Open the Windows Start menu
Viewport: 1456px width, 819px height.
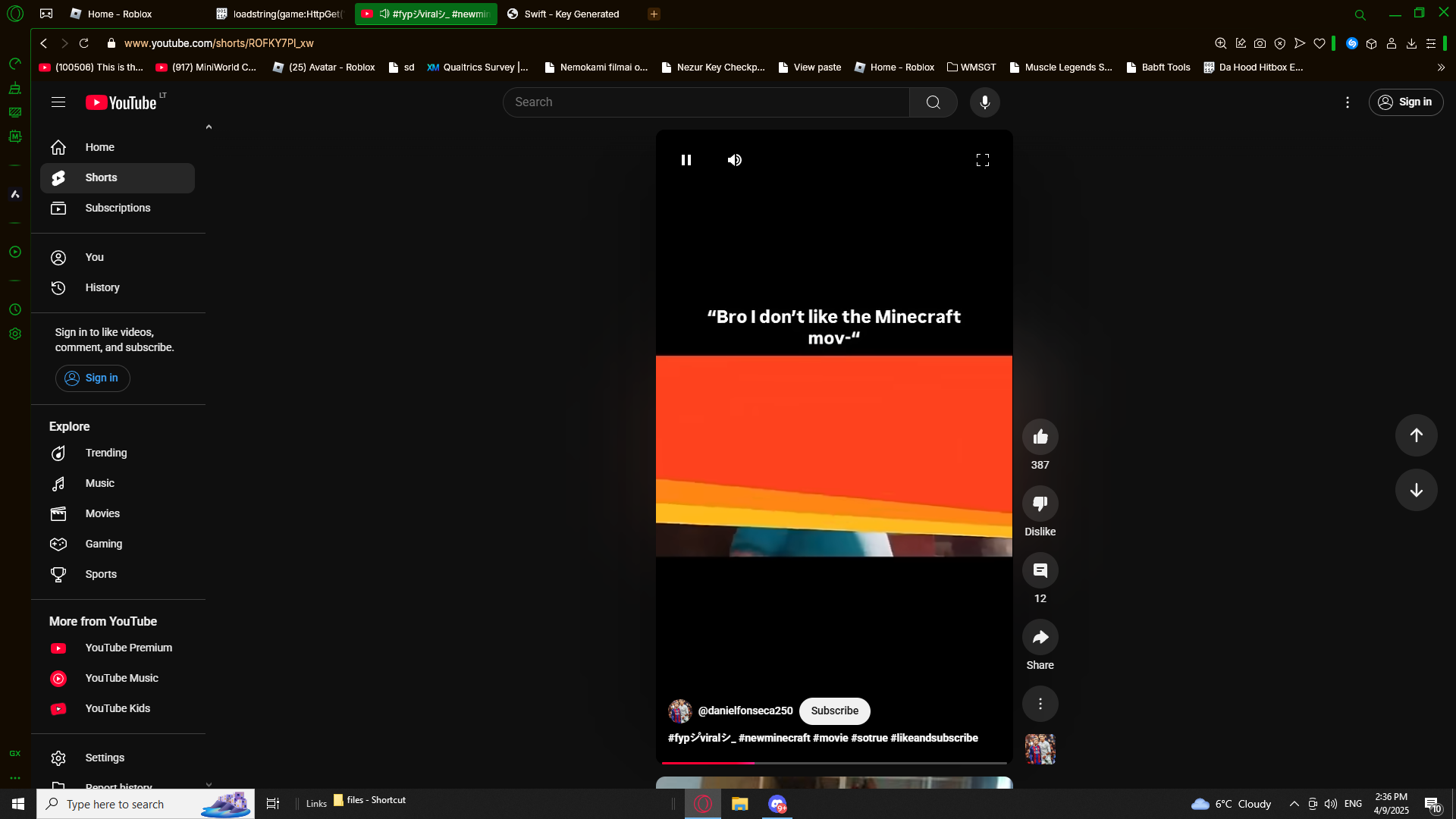coord(18,804)
